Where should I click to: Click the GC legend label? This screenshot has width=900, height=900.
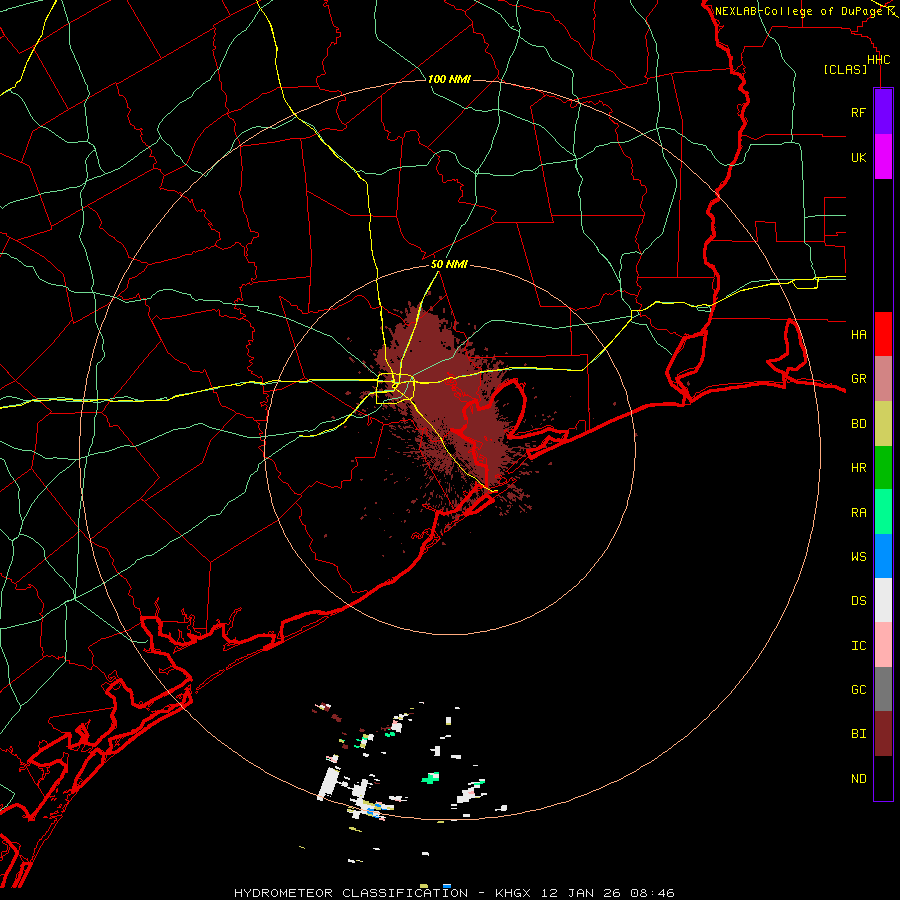click(x=858, y=690)
